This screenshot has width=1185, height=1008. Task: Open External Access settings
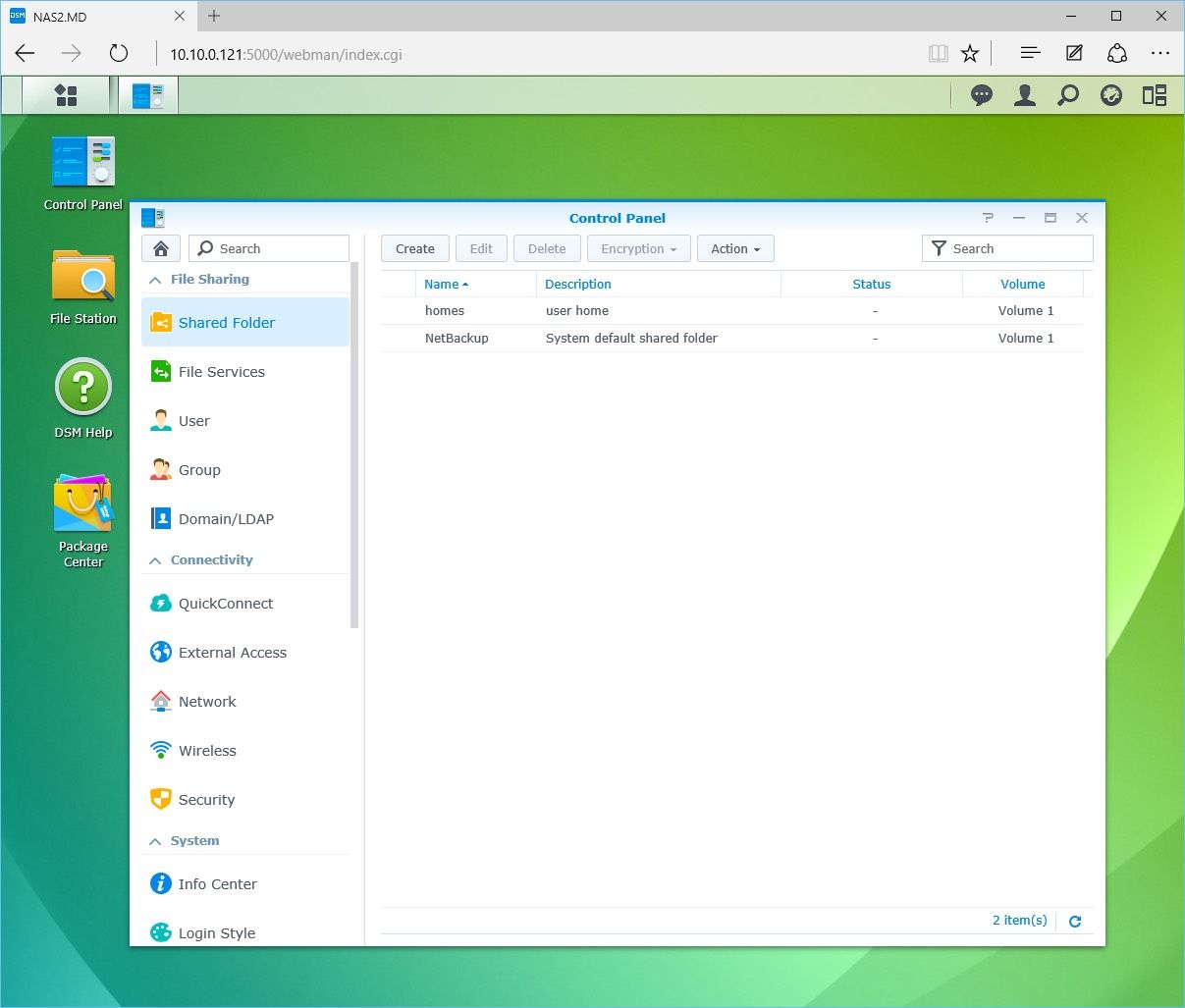(245, 652)
